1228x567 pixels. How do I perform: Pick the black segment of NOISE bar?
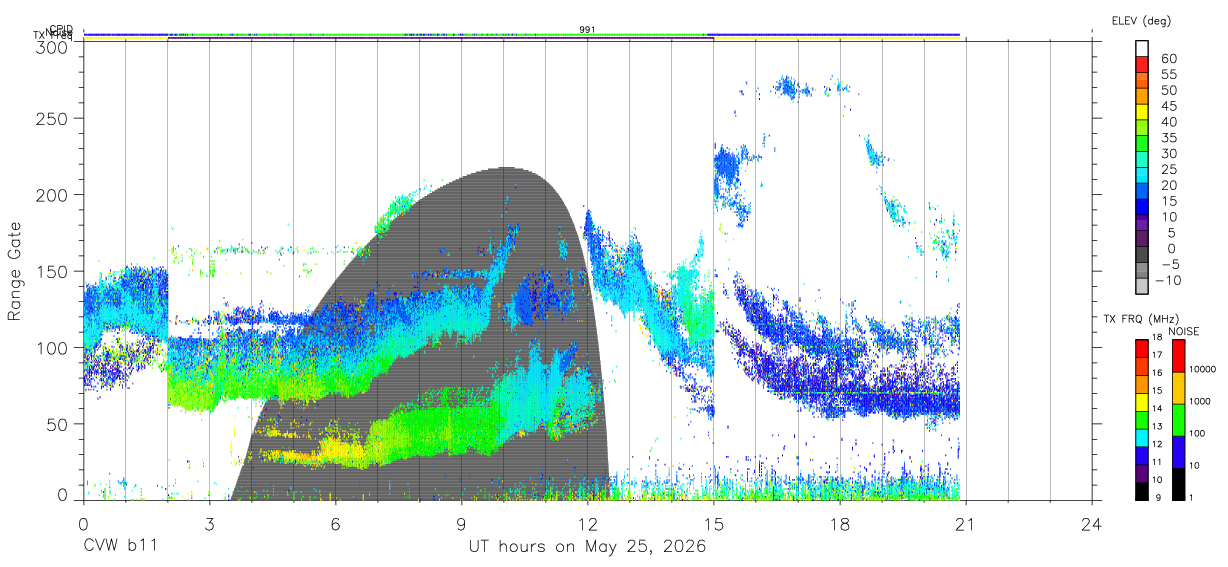[x=1178, y=484]
